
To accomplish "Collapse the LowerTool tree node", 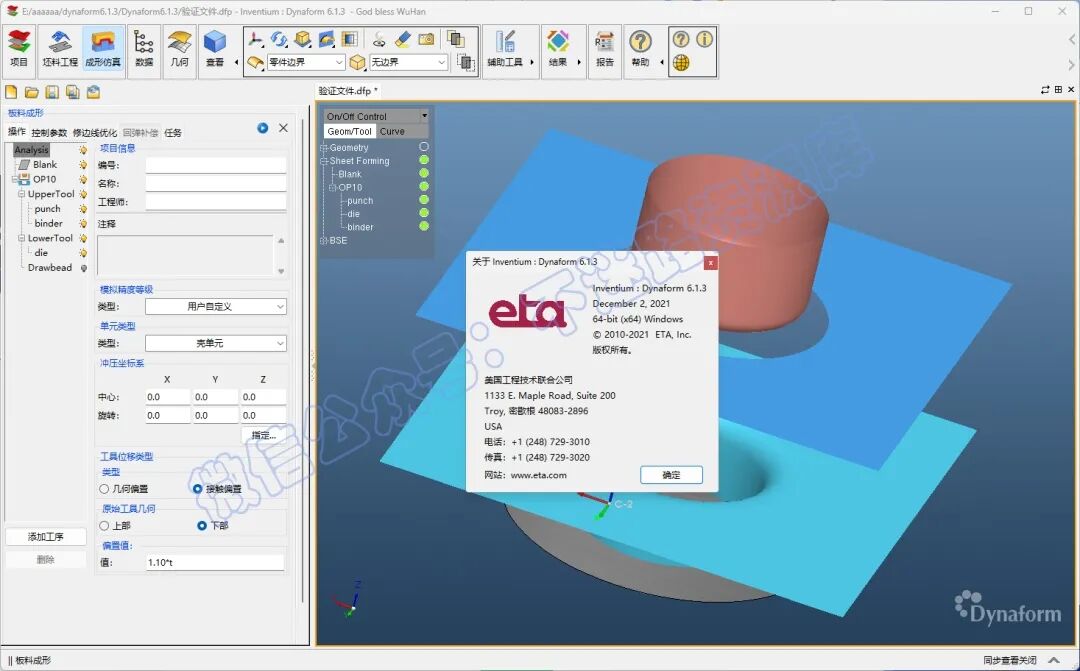I will coord(21,238).
